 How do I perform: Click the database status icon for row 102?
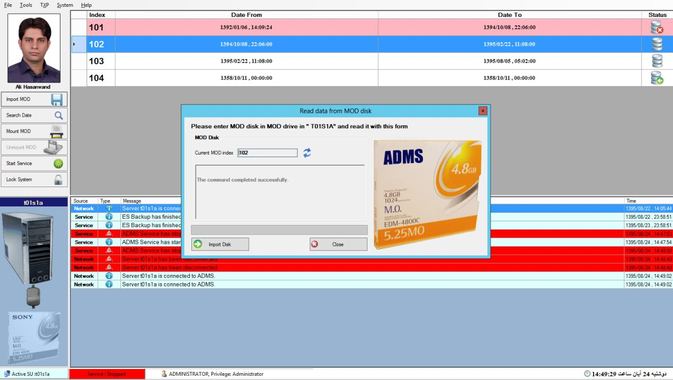tap(657, 44)
